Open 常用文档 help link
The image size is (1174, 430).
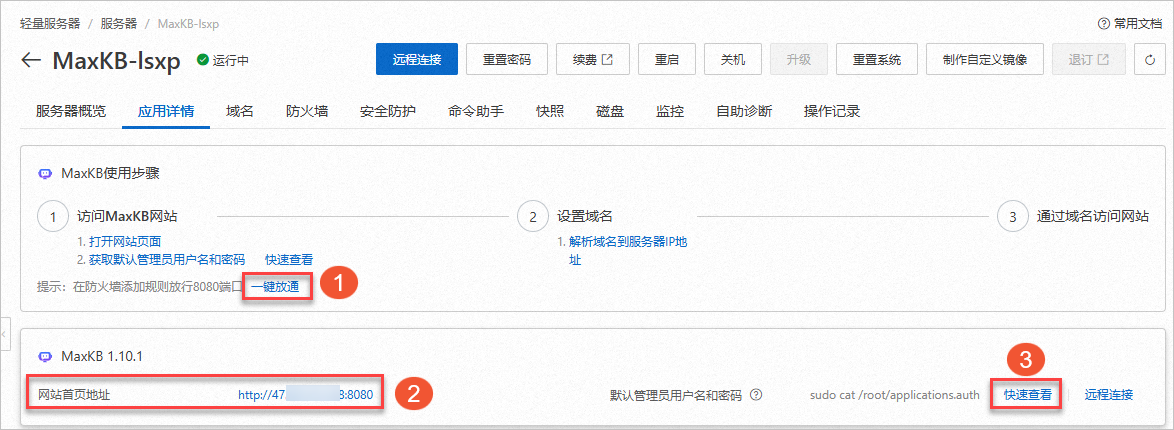pyautogui.click(x=1129, y=23)
